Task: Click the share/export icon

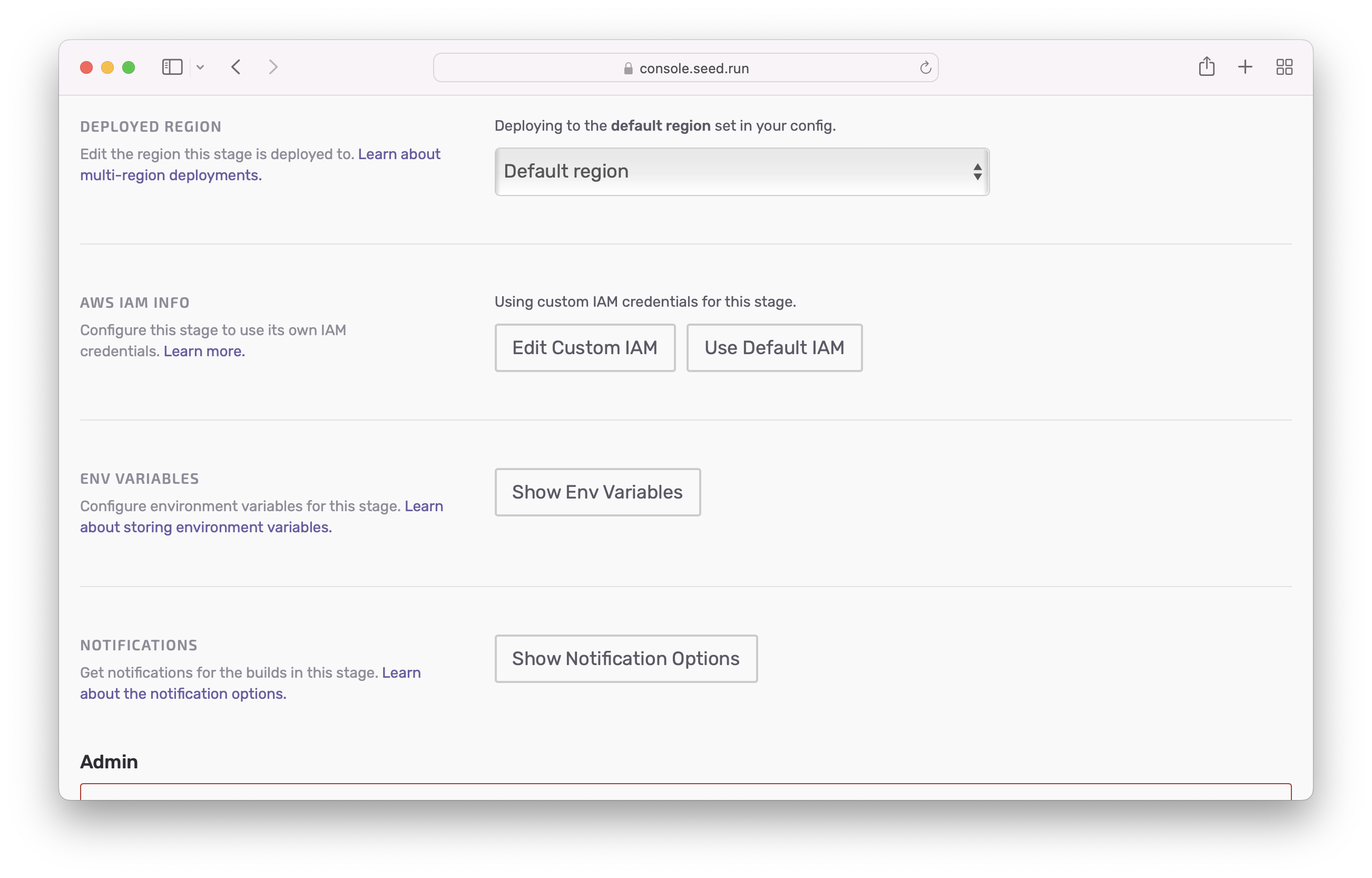Action: click(1207, 67)
